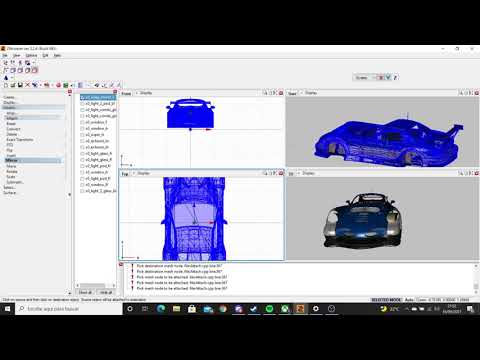
Task: Open Spotify from the Windows taskbar
Action: 269,309
